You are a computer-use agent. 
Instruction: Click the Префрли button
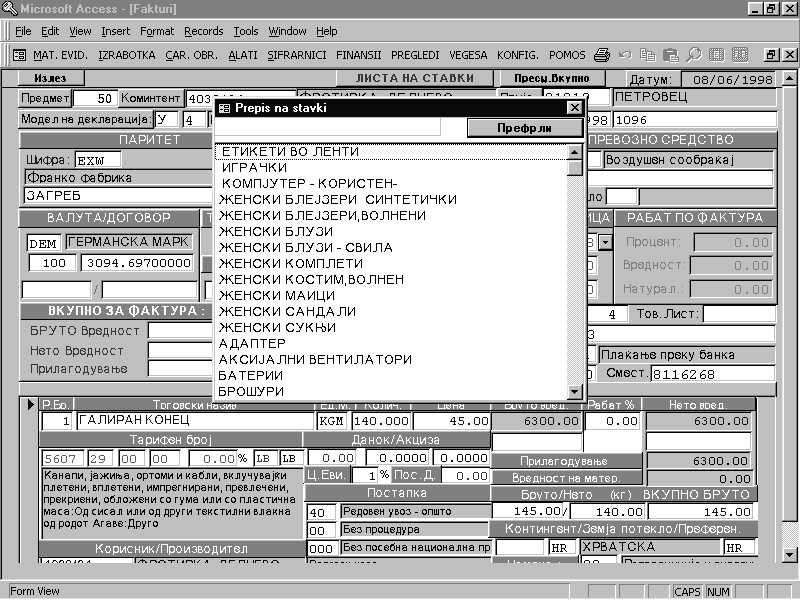[524, 128]
